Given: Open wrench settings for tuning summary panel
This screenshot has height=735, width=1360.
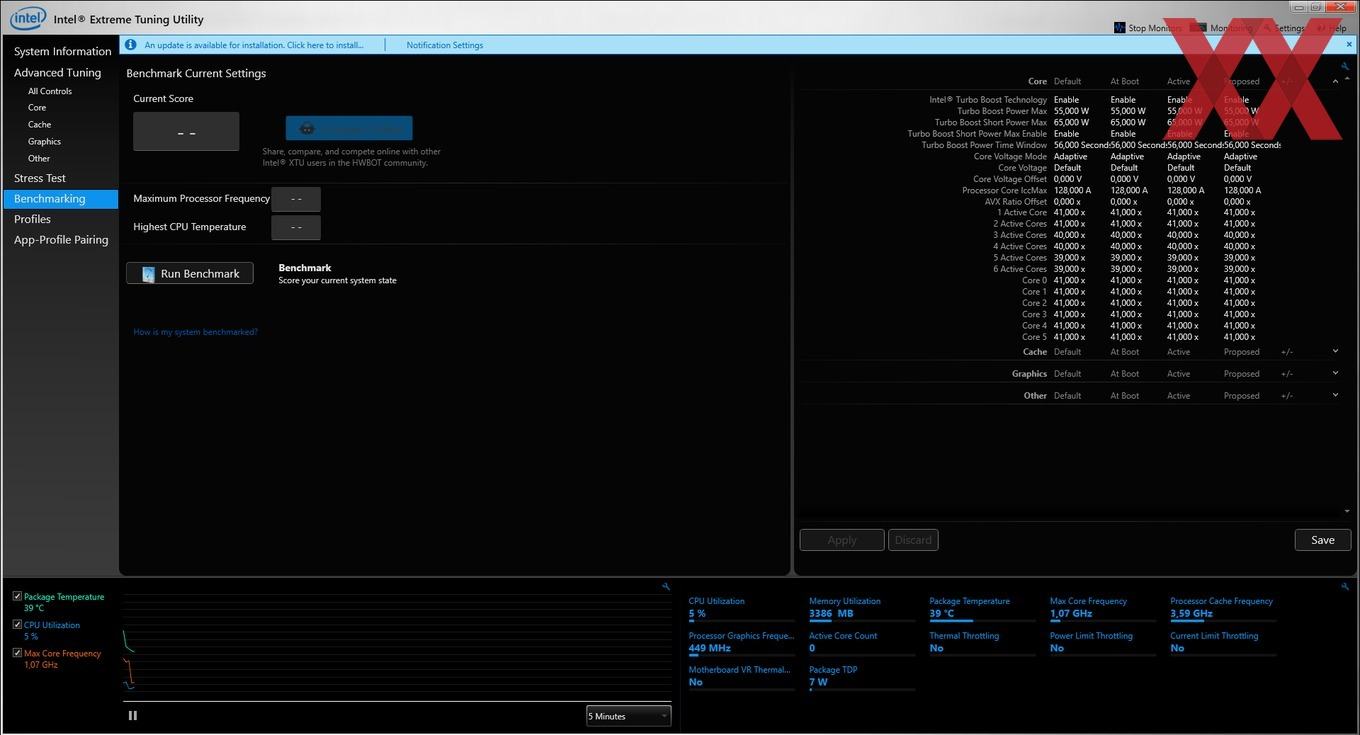Looking at the screenshot, I should click(1345, 66).
